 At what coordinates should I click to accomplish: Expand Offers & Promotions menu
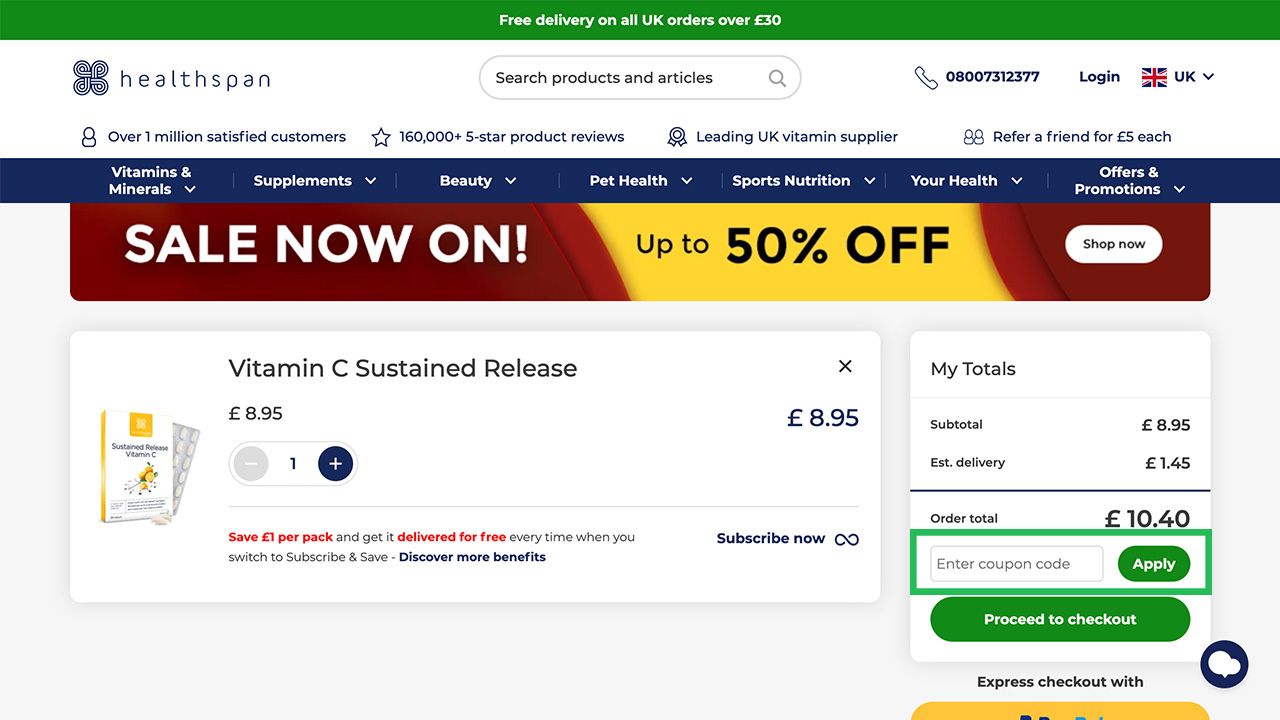click(1129, 180)
